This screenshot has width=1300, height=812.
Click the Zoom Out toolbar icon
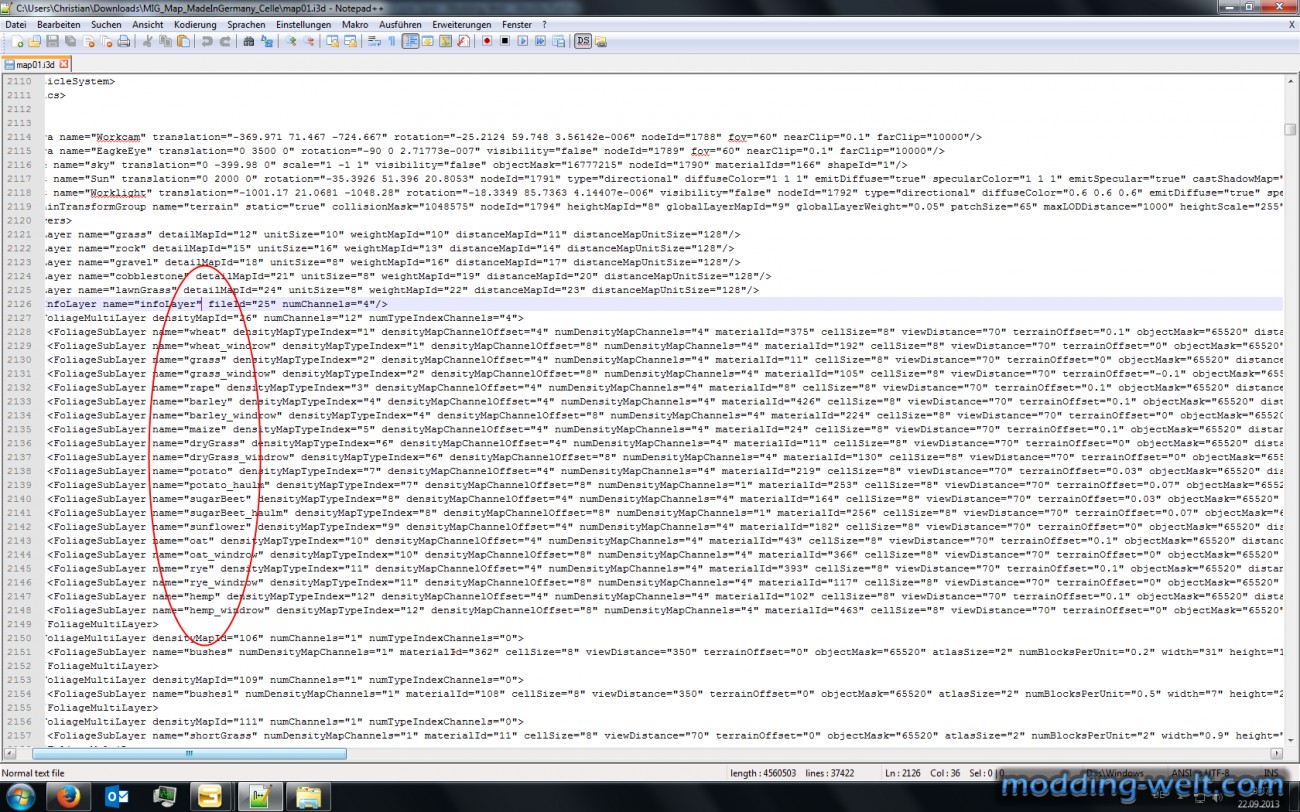[310, 42]
